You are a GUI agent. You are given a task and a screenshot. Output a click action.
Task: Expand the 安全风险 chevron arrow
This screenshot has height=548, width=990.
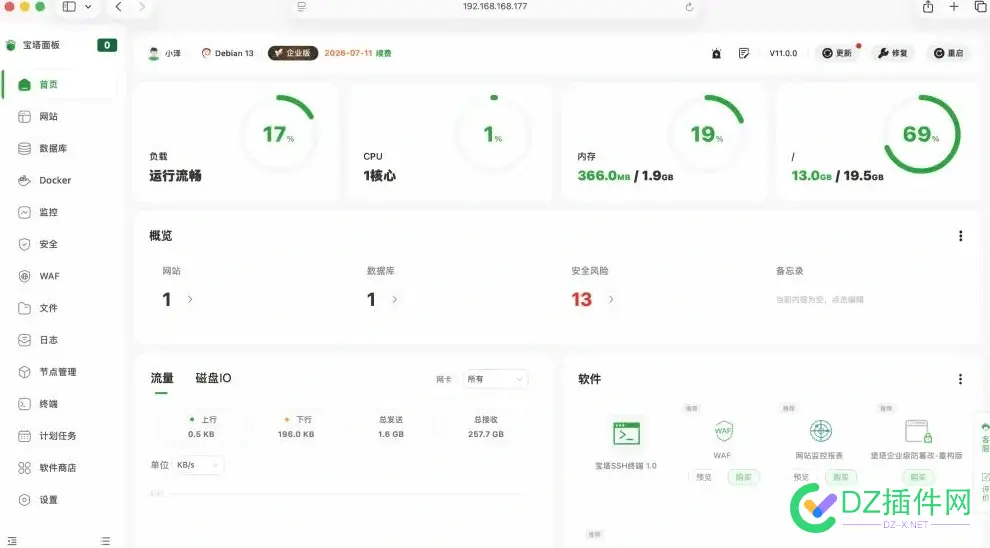coord(611,299)
